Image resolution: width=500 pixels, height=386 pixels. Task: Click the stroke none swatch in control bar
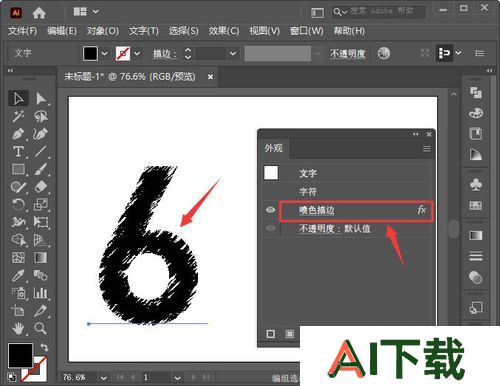pyautogui.click(x=123, y=53)
